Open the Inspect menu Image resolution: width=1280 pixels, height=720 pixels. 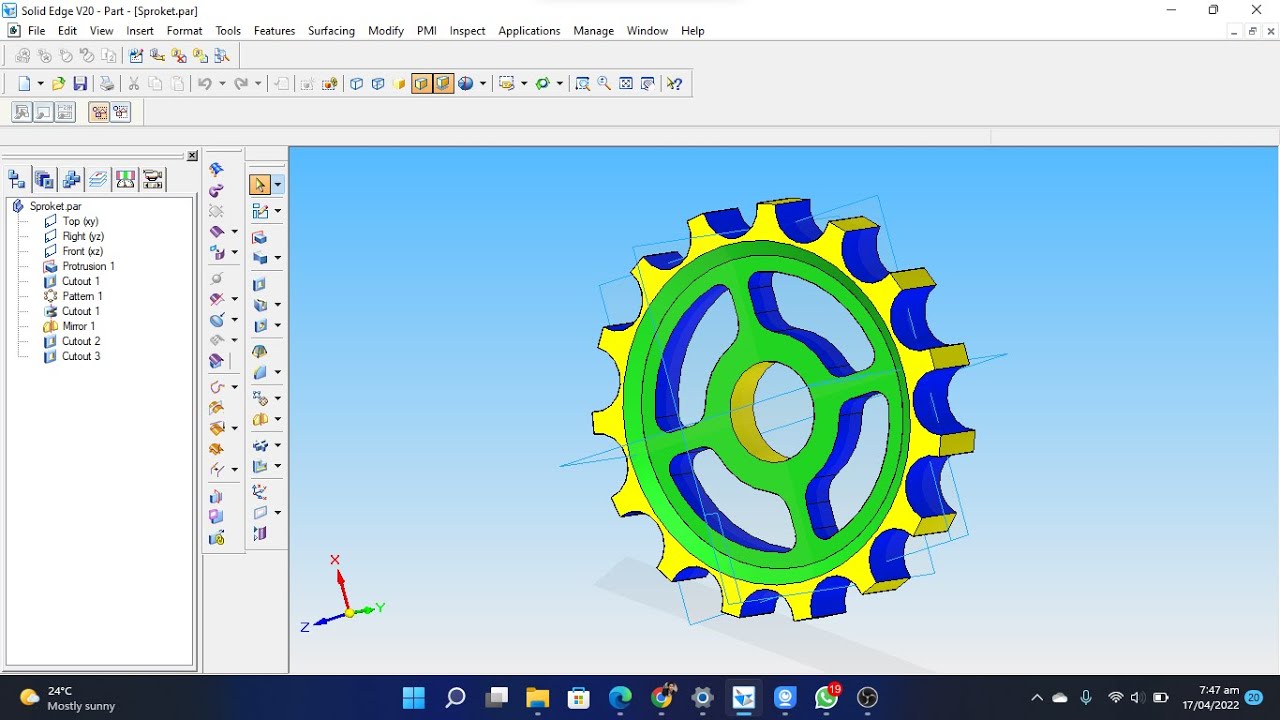pos(467,31)
